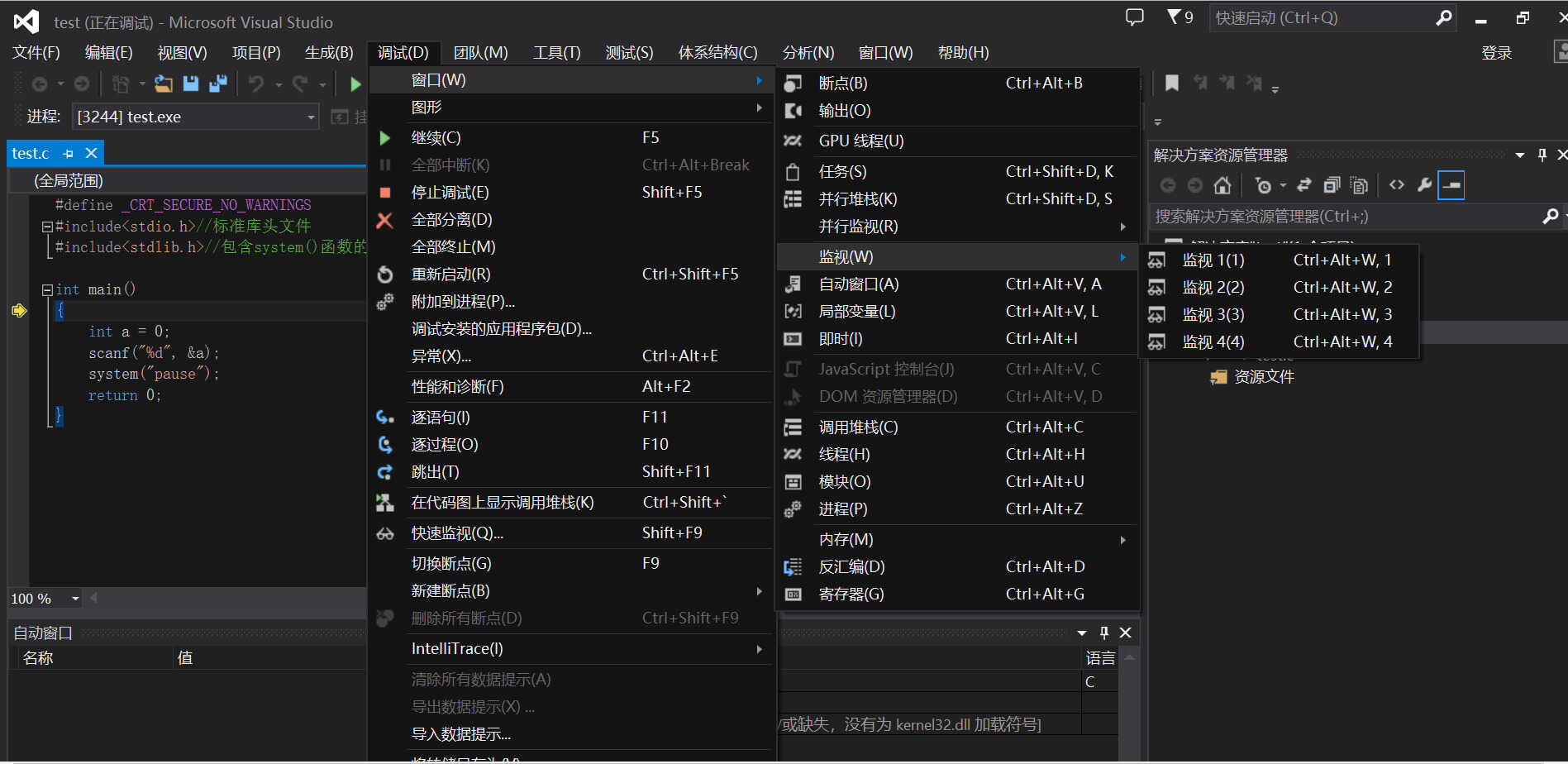Choose 停止调试(E) in Debug menu

coord(570,193)
